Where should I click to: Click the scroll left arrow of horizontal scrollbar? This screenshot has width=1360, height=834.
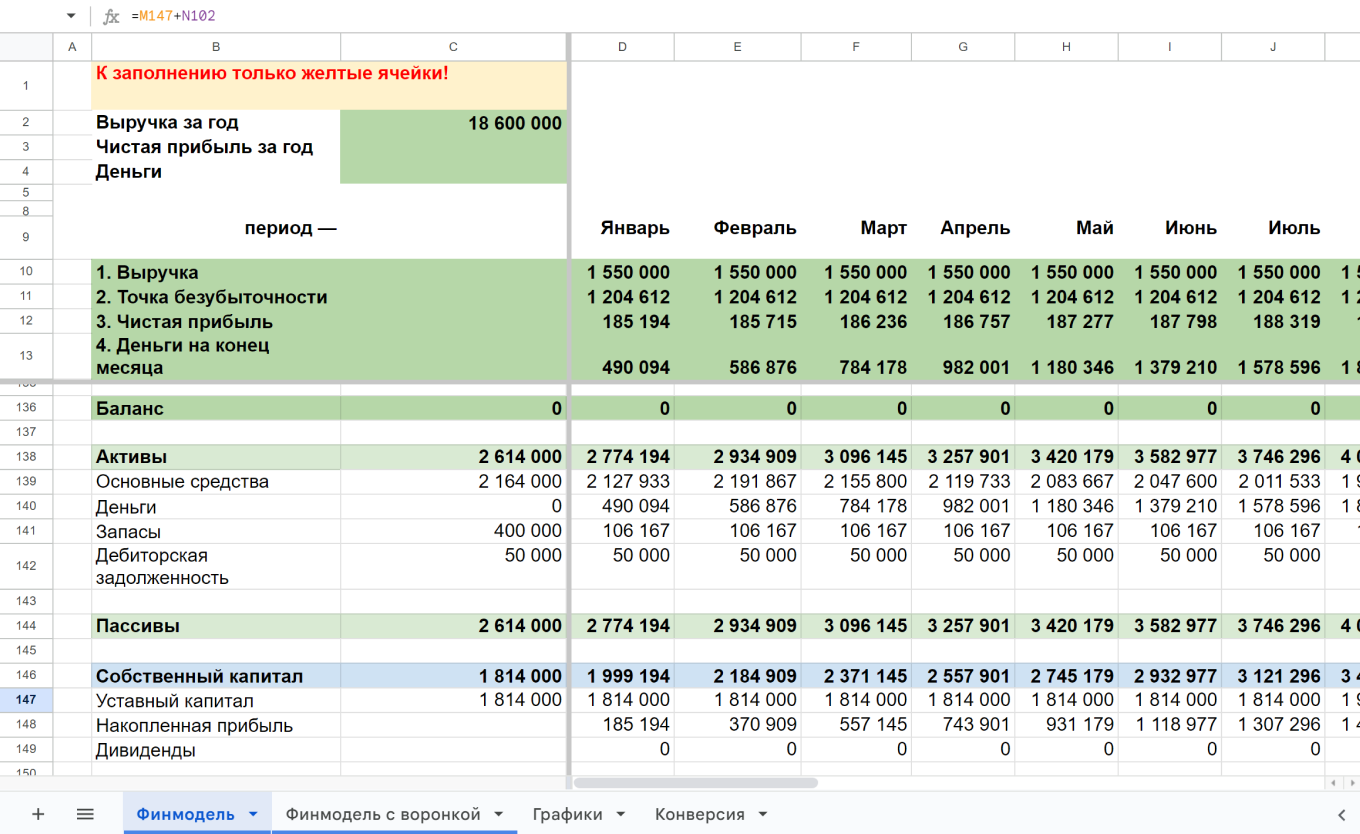(1332, 783)
